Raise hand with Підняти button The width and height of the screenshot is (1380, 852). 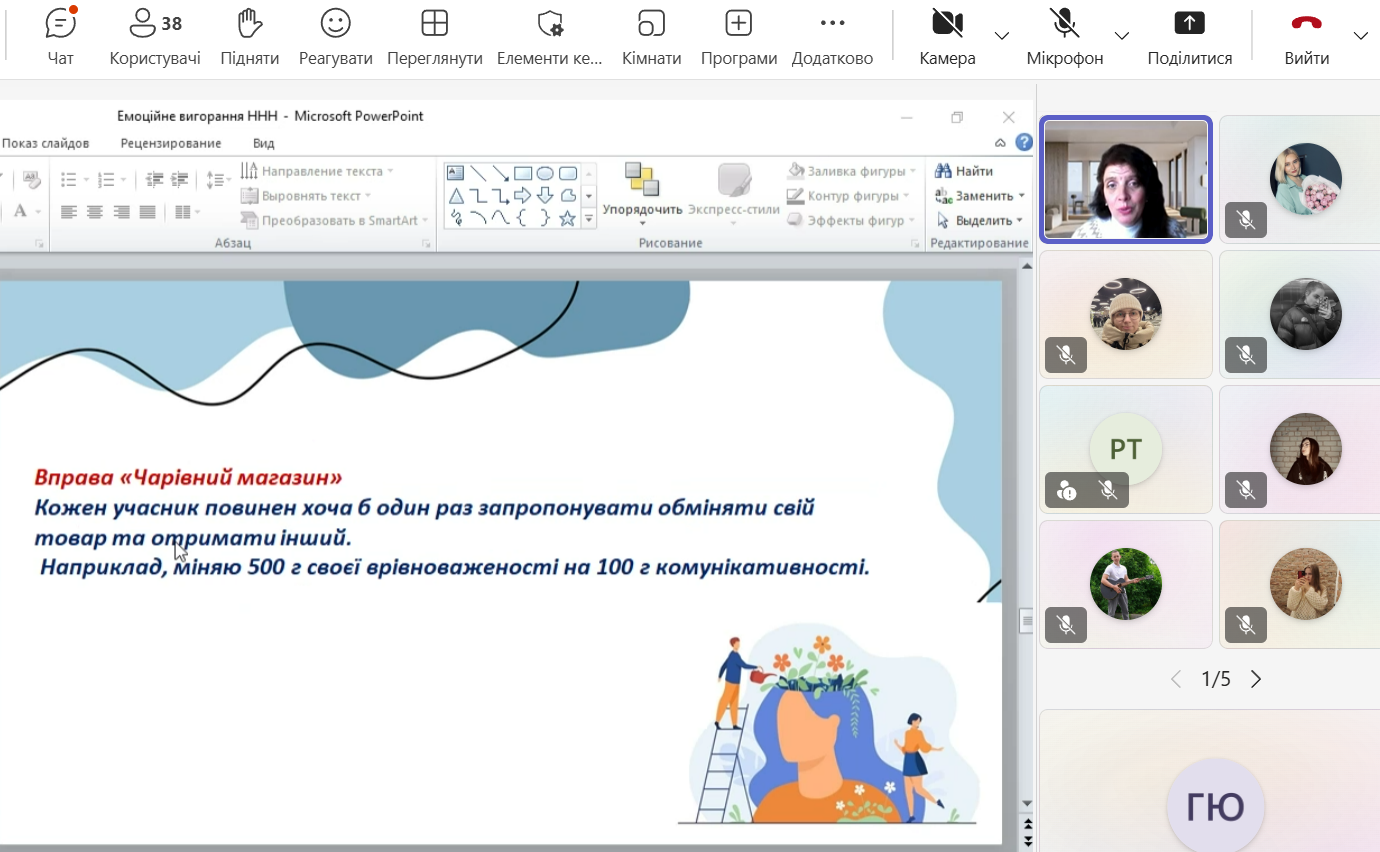pos(249,37)
